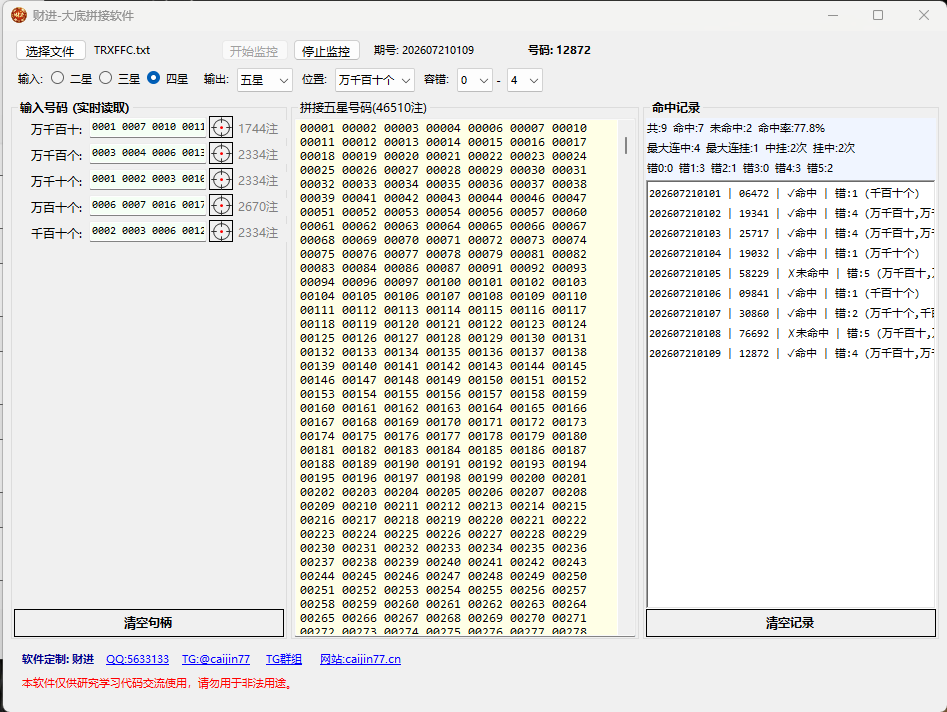The height and width of the screenshot is (712, 947).
Task: Expand the 位置 万千百十个 dropdown
Action: 374,80
